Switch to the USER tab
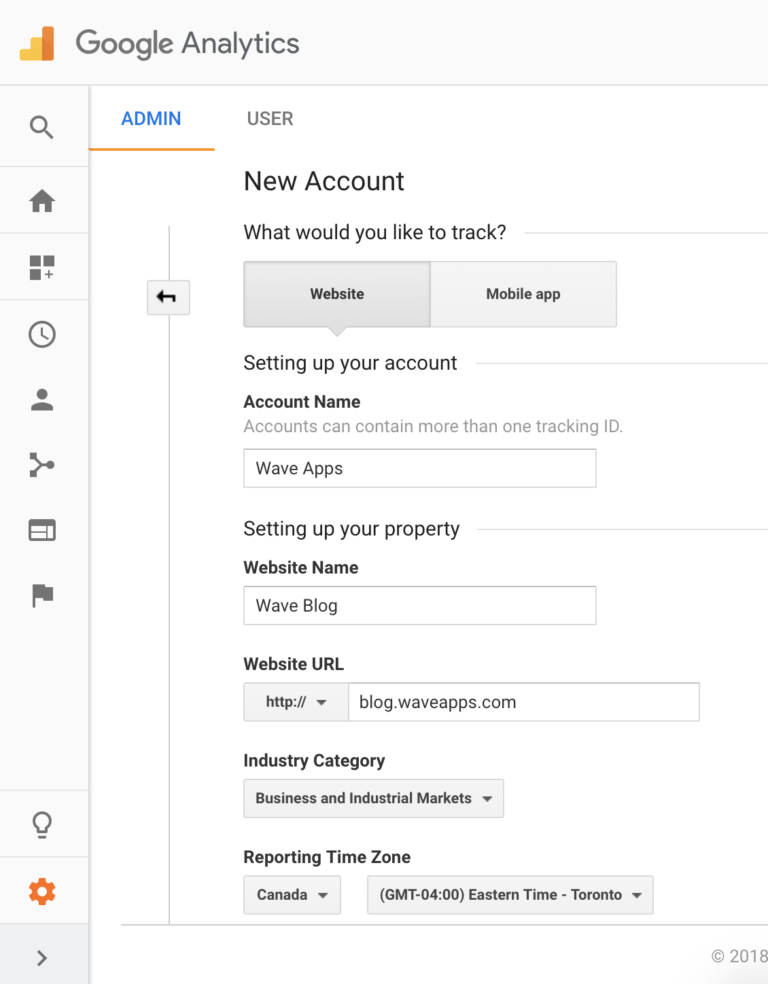768x984 pixels. (x=270, y=119)
